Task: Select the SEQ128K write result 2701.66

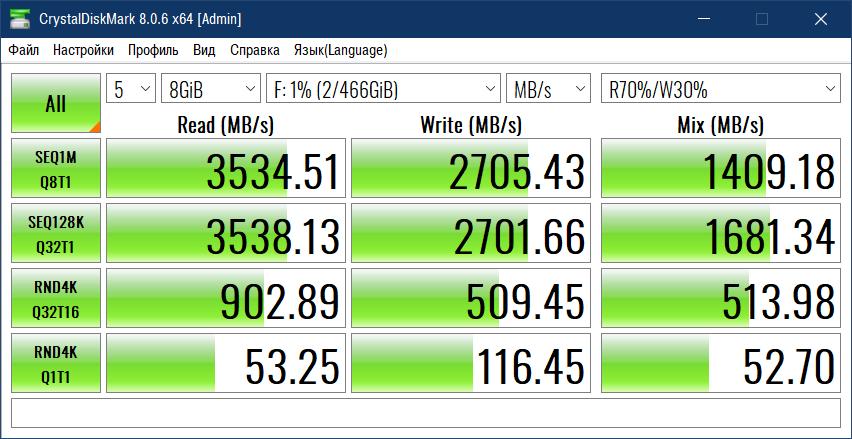Action: tap(471, 233)
